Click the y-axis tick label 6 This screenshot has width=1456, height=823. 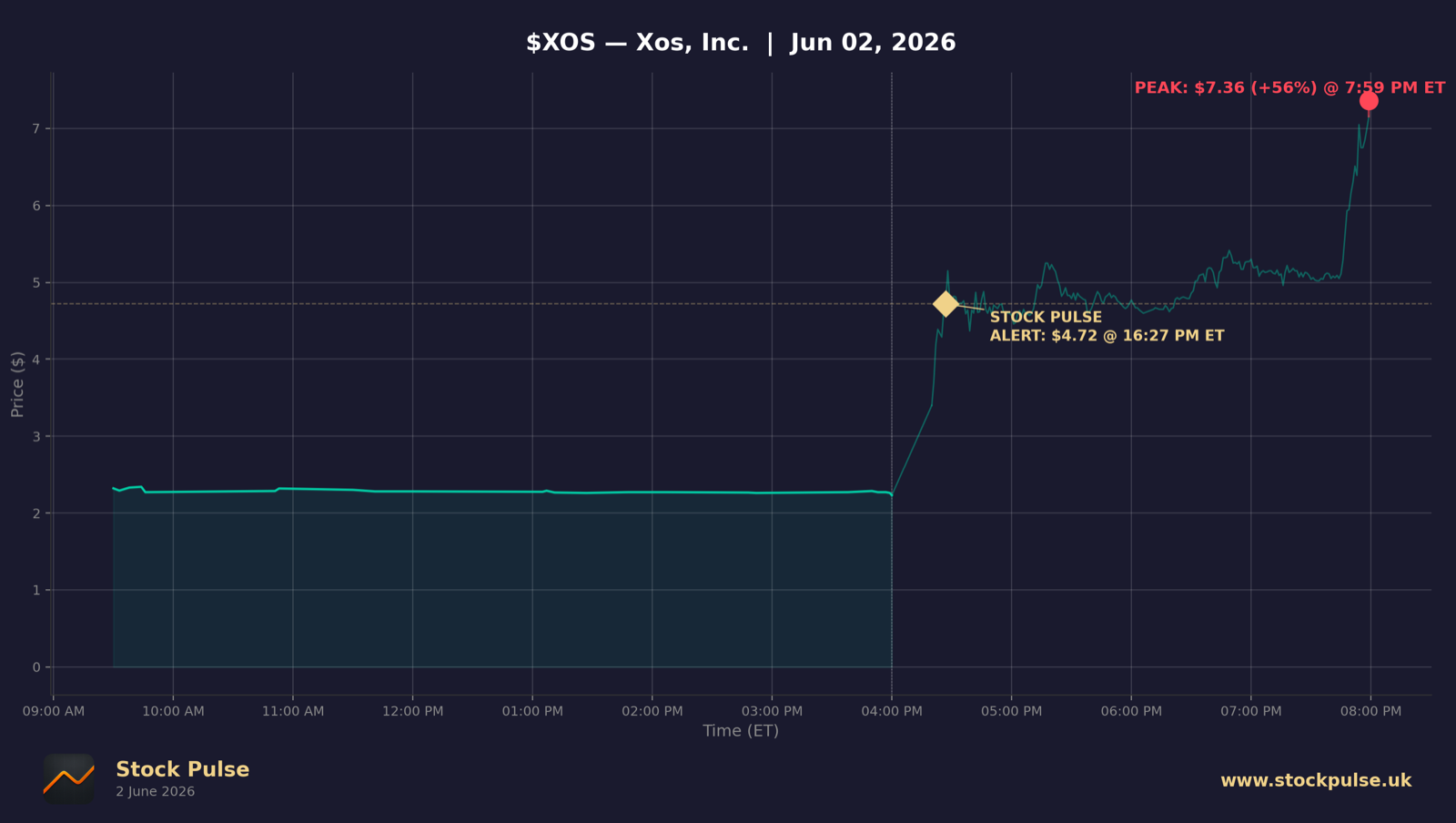(x=36, y=206)
